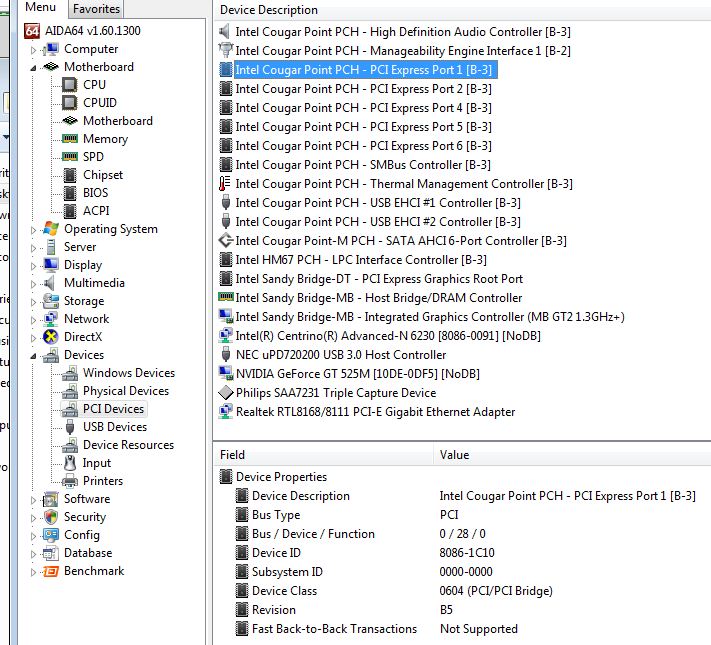This screenshot has height=645, width=711.
Task: Click the CPUID chip icon
Action: click(x=69, y=103)
